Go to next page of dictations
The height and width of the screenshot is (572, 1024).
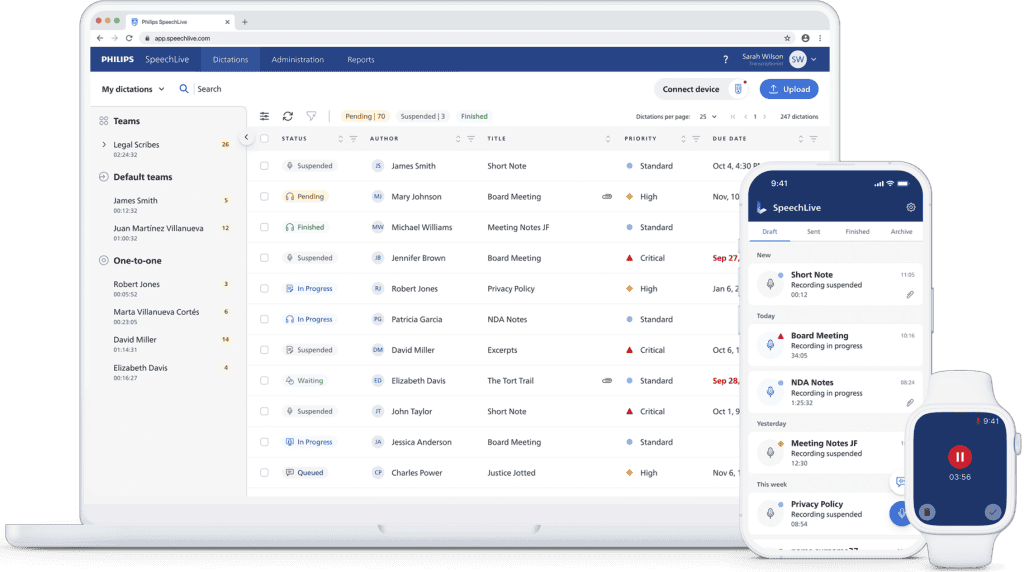(x=765, y=117)
